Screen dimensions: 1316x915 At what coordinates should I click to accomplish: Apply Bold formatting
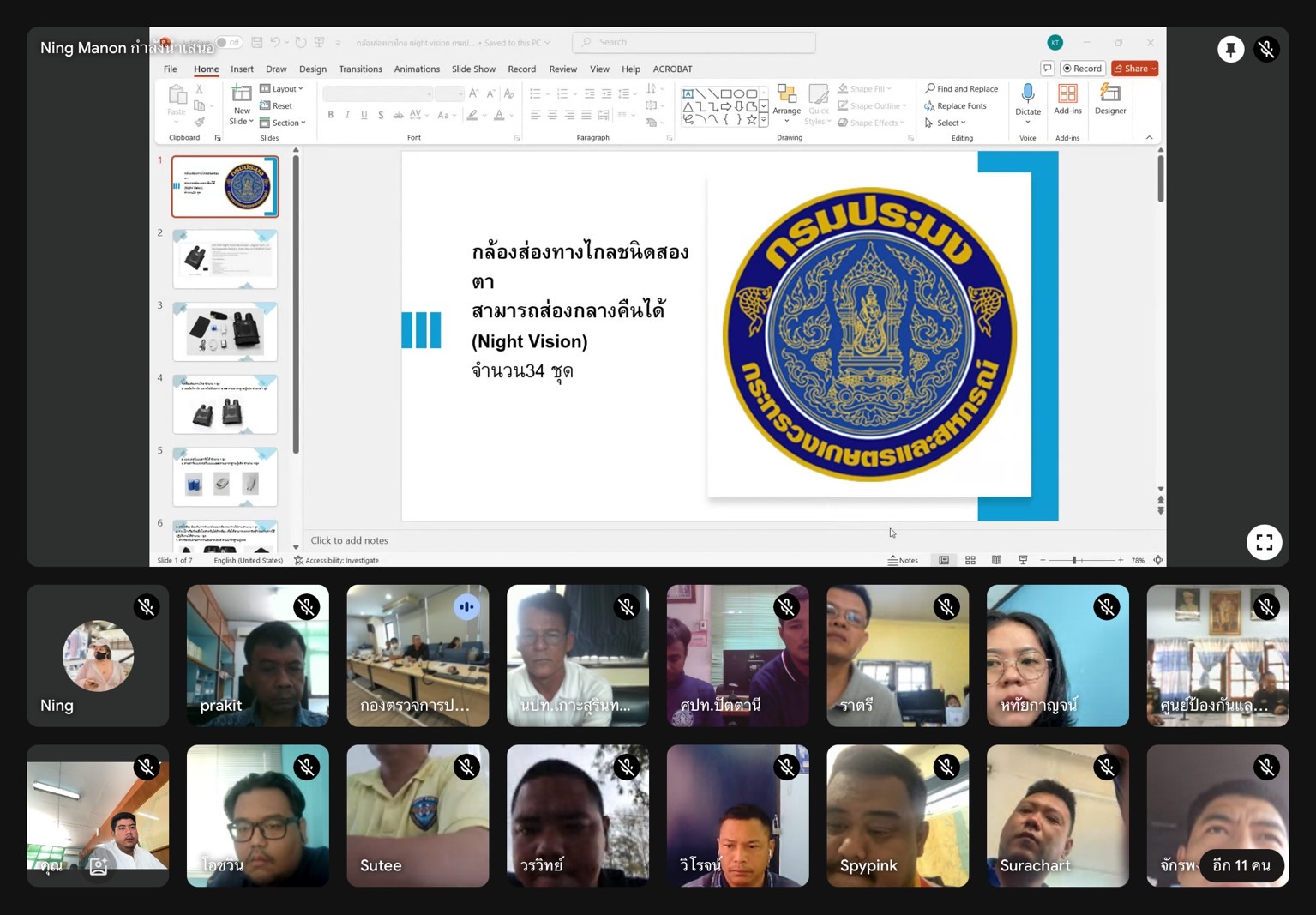[330, 115]
